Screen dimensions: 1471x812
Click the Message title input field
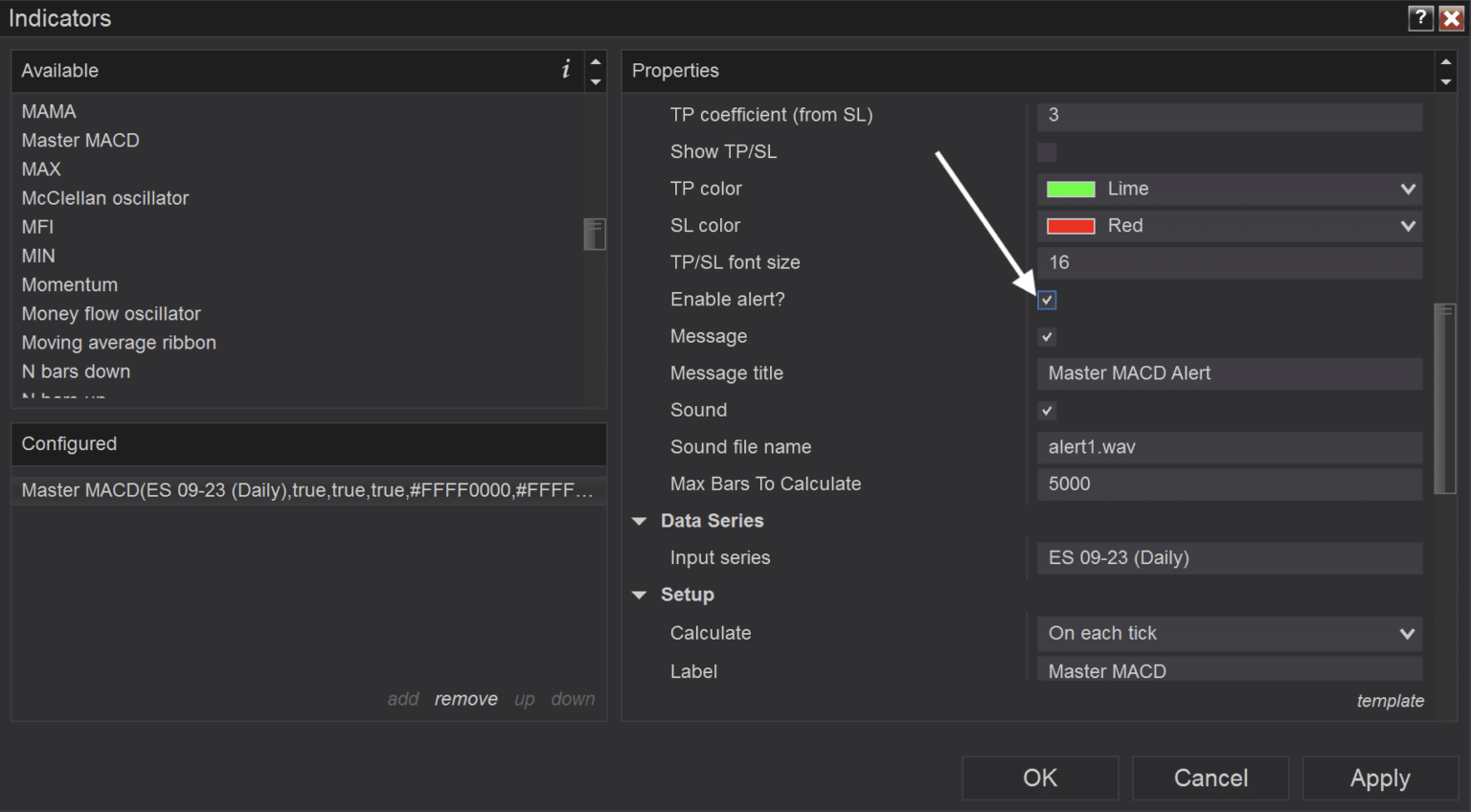tap(1229, 373)
